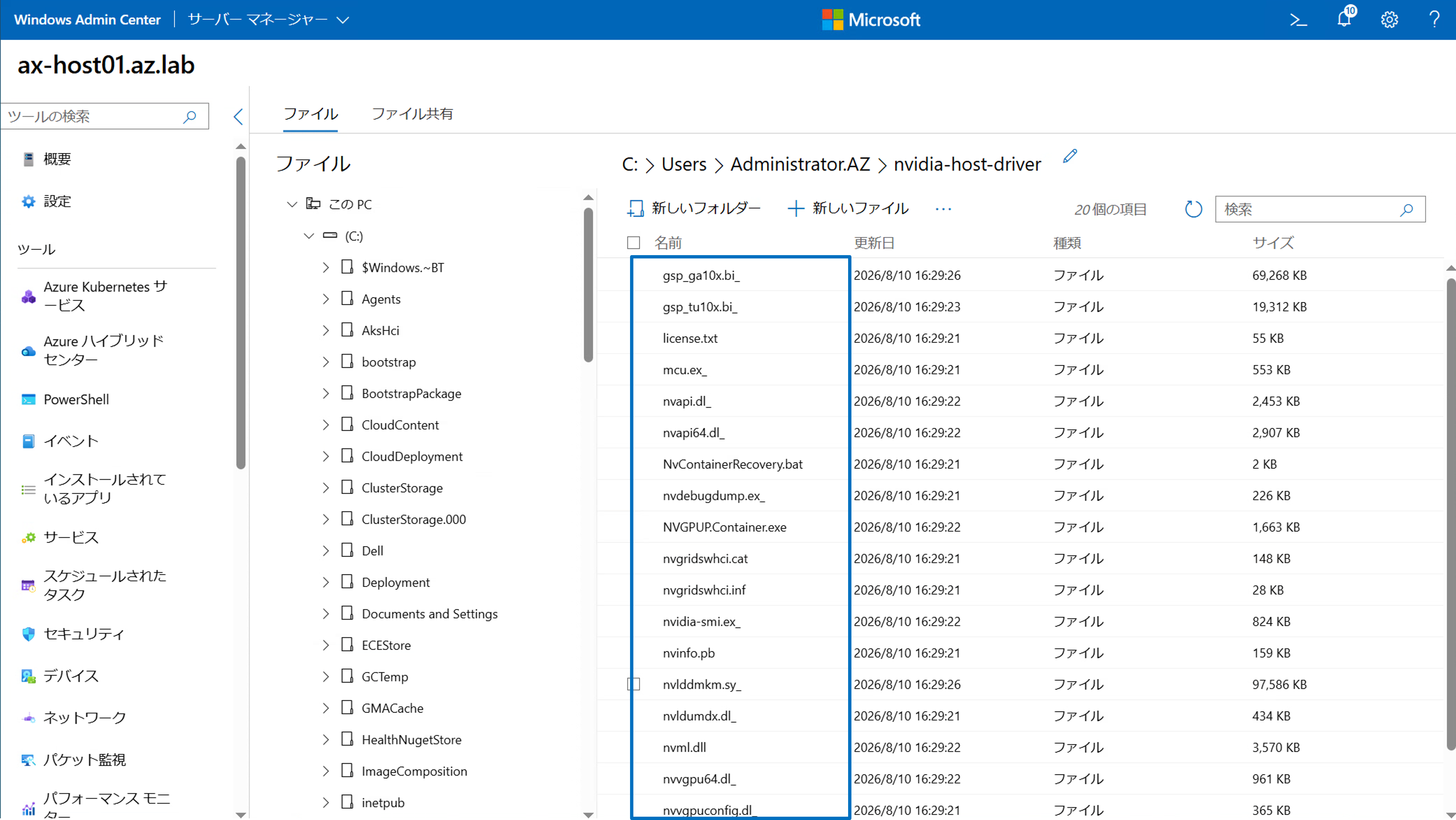Expand the Agents folder

(x=326, y=299)
